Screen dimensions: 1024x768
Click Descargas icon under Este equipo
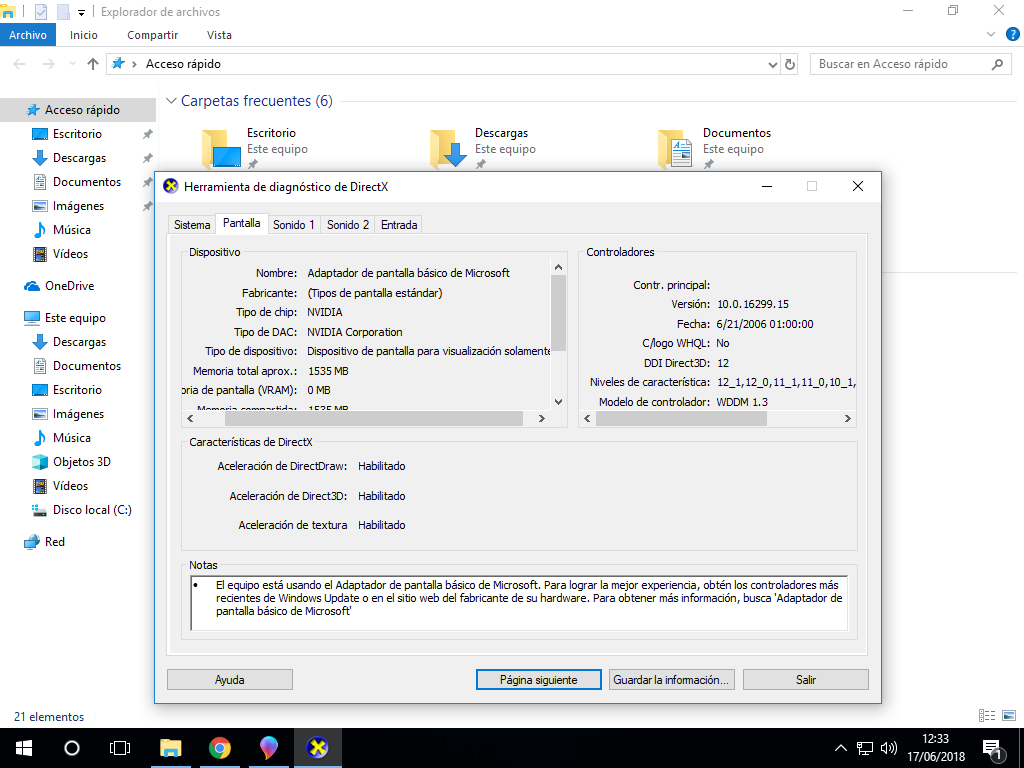click(x=40, y=342)
